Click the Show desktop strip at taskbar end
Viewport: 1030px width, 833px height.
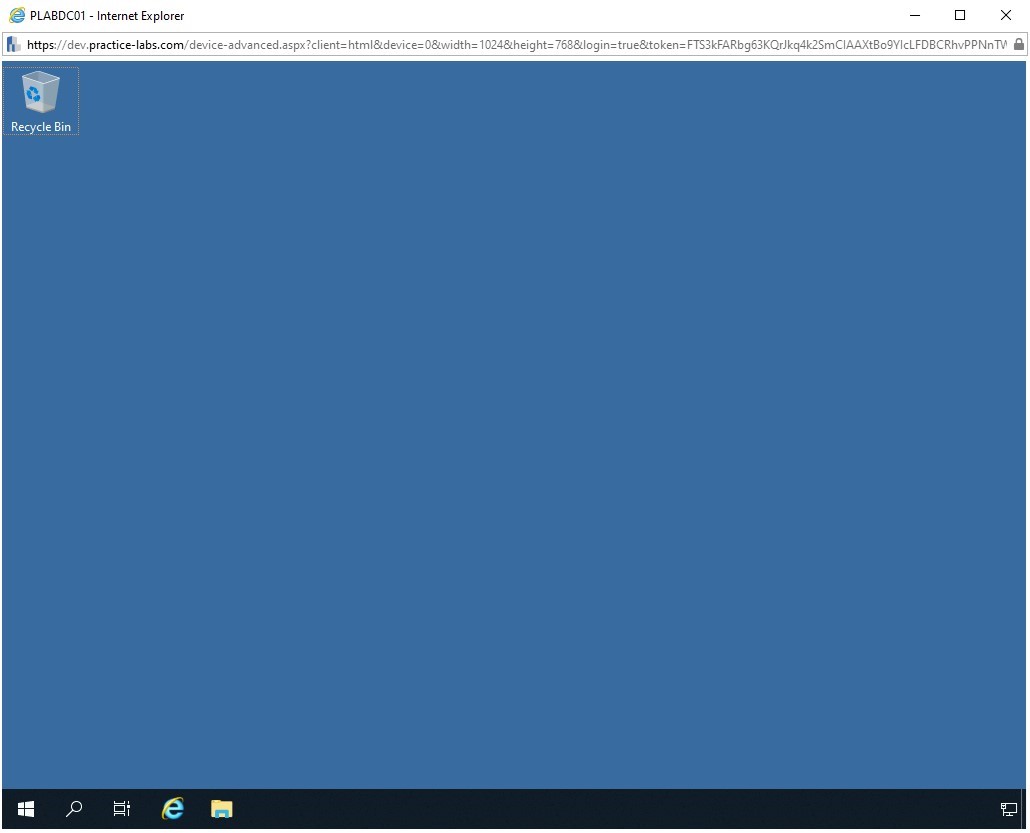point(1024,809)
